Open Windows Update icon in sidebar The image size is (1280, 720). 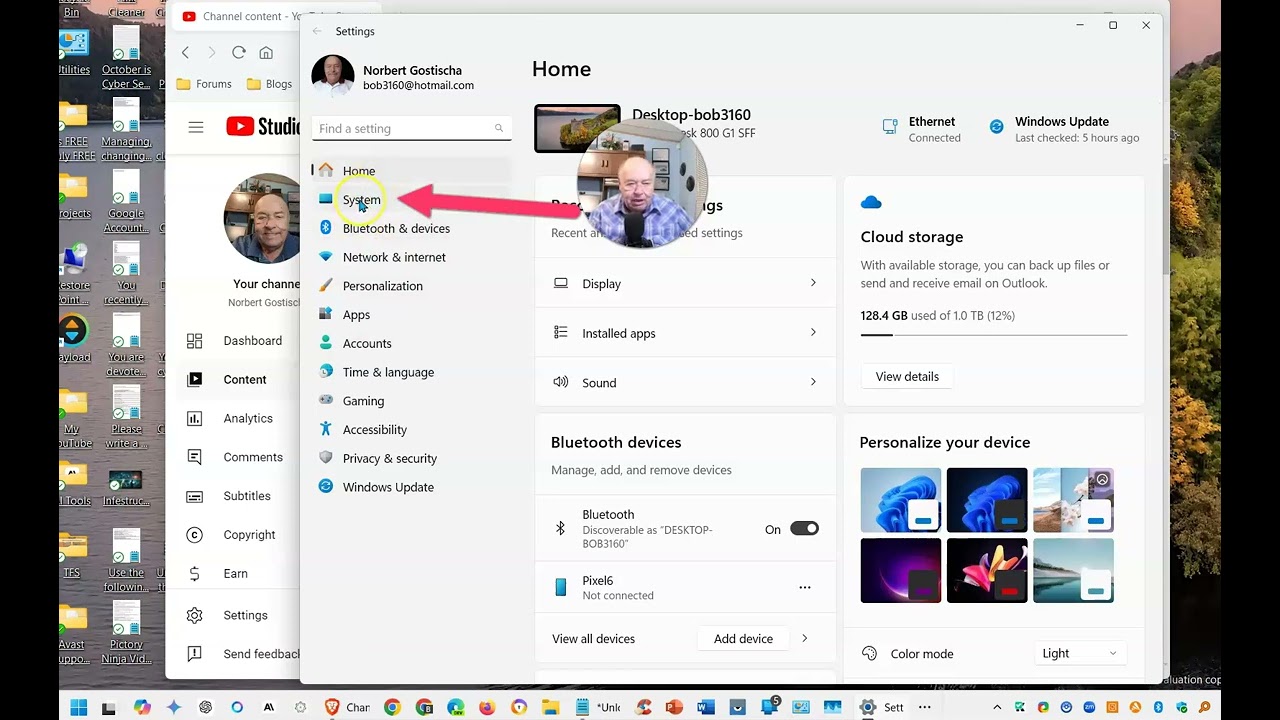point(326,487)
